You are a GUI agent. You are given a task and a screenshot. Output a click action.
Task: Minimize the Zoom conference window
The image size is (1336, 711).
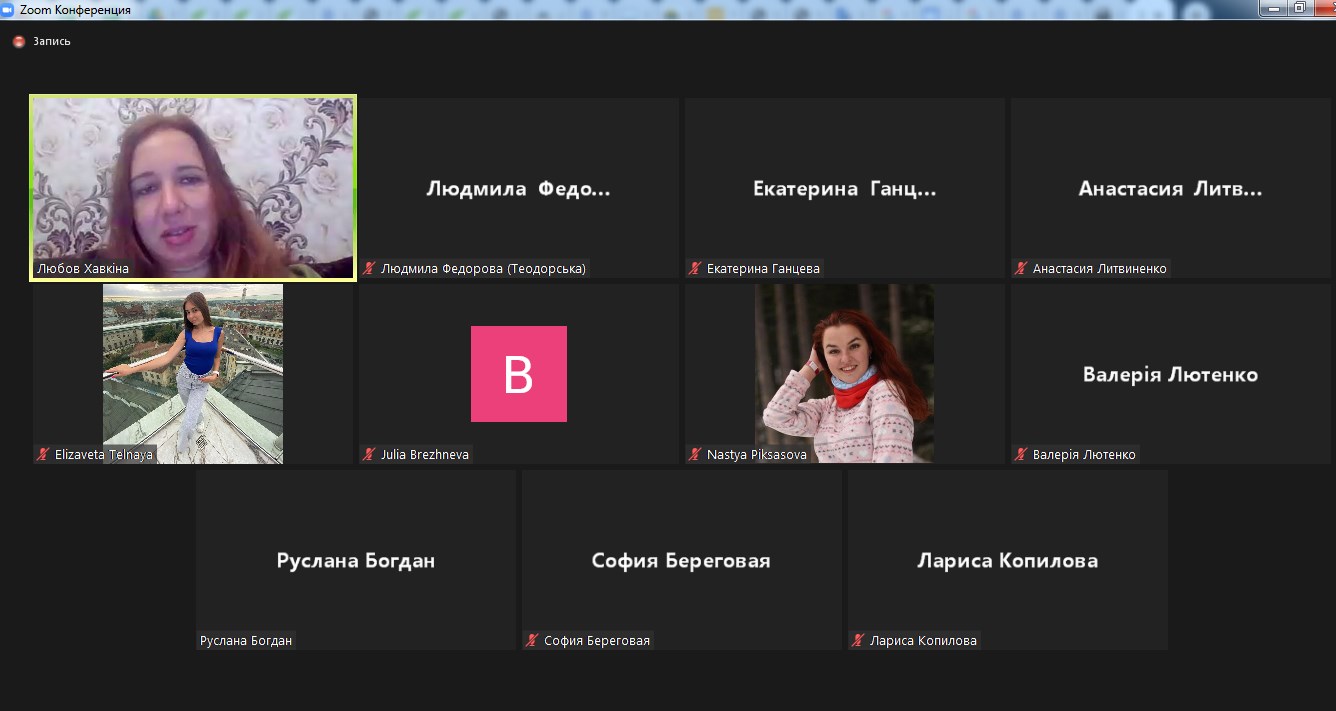pos(1273,8)
